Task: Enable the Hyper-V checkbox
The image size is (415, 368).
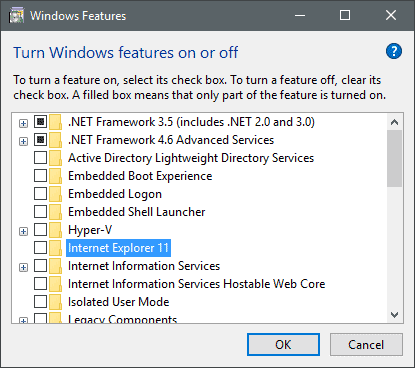Action: tap(40, 230)
